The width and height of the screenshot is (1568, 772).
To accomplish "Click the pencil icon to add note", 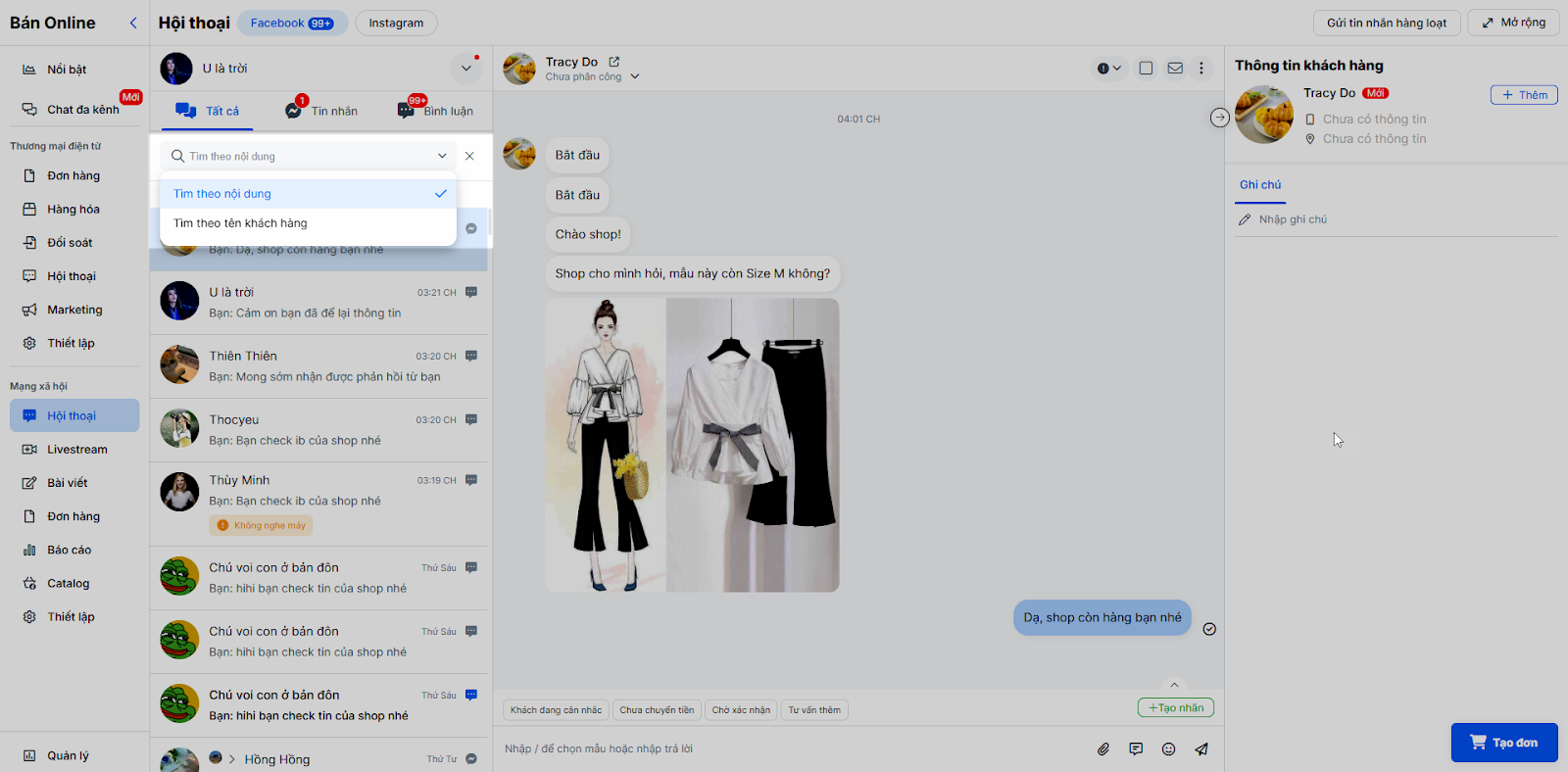I will [x=1245, y=219].
